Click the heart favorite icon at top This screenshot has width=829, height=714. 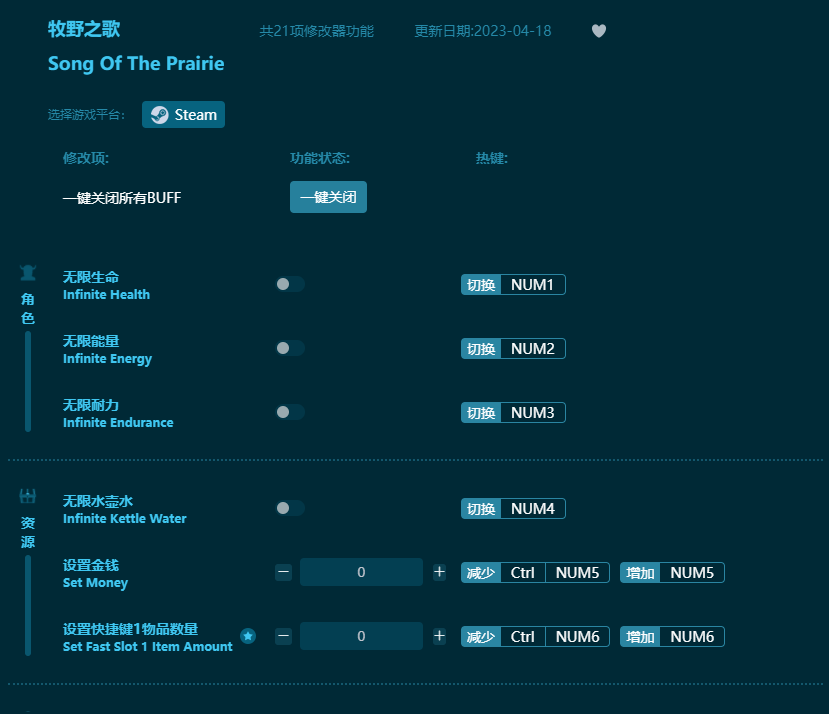click(x=598, y=31)
